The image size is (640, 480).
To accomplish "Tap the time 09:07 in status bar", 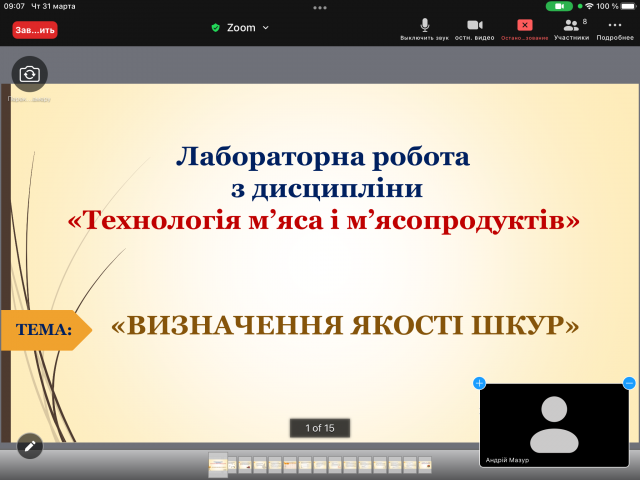I will 14,6.
